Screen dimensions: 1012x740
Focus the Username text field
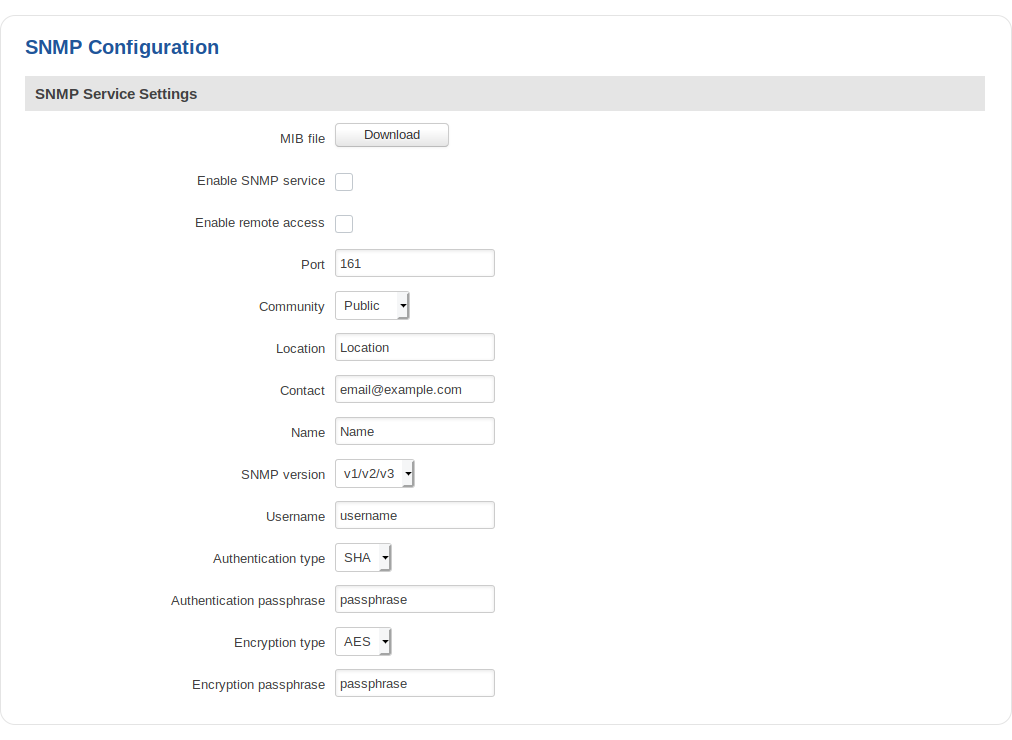[414, 516]
